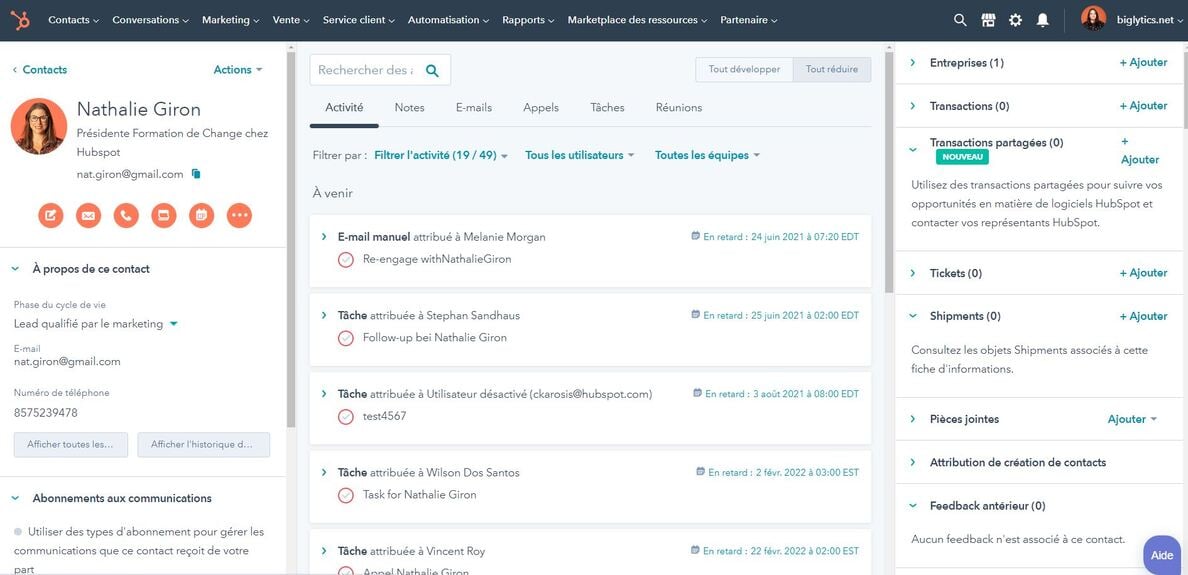Viewport: 1188px width, 575px height.
Task: Expand the Entreprises (1) section
Action: click(913, 63)
